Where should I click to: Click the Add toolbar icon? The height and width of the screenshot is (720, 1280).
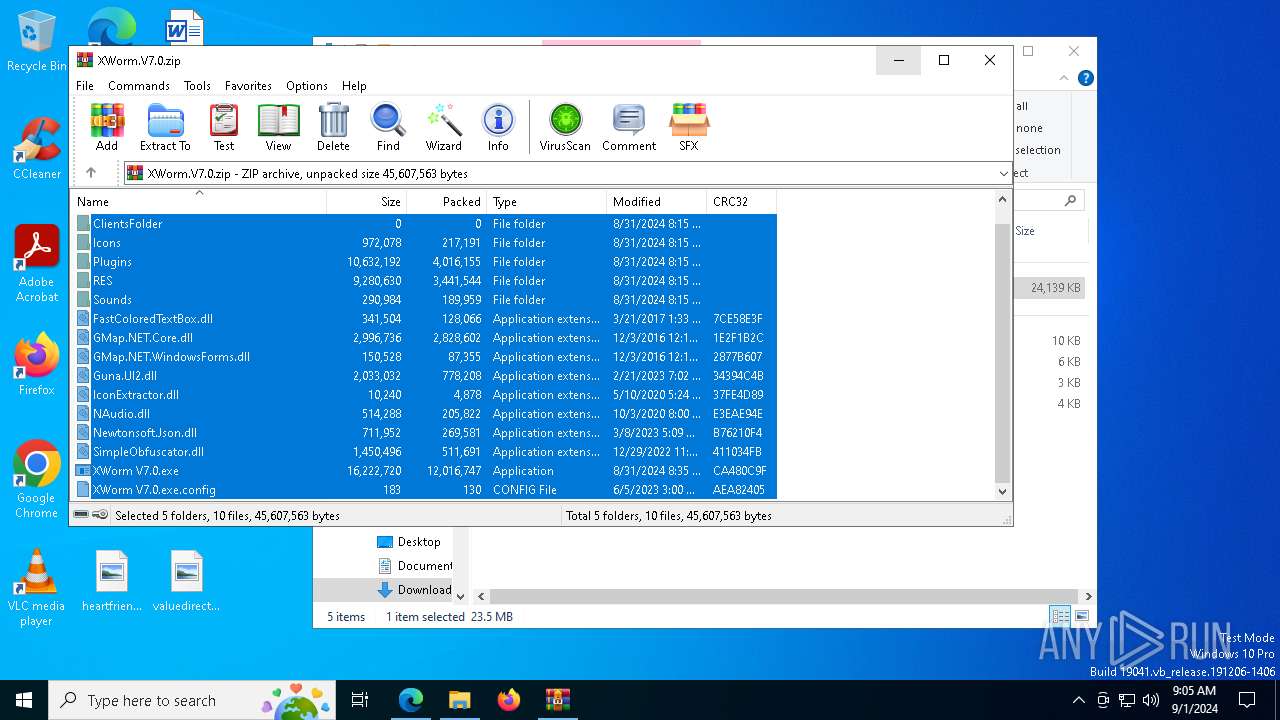pos(107,127)
